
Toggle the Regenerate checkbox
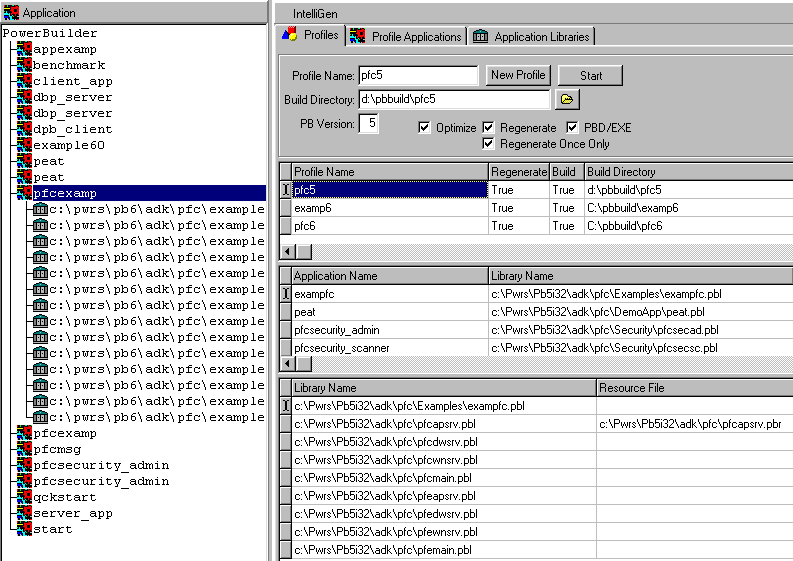tap(488, 127)
